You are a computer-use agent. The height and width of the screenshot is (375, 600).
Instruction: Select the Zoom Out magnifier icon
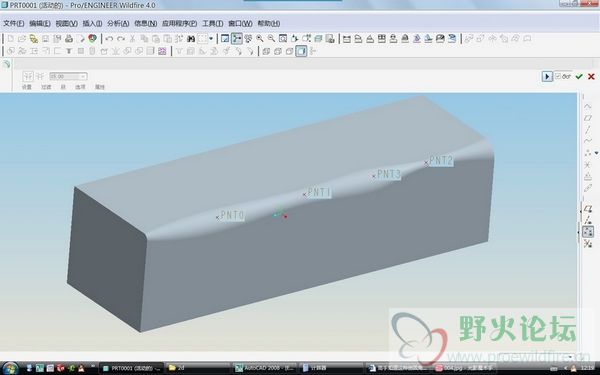271,38
